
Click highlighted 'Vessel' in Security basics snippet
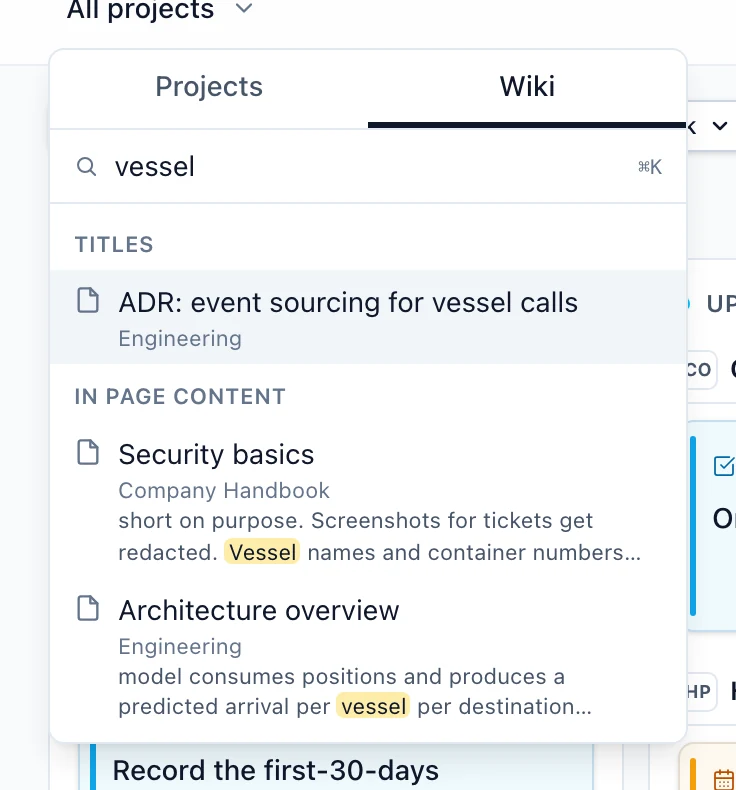click(262, 552)
